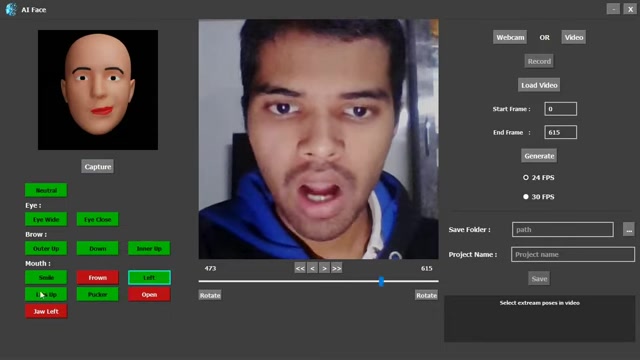
Task: Select the red Jaw Left pose button
Action: (x=46, y=311)
